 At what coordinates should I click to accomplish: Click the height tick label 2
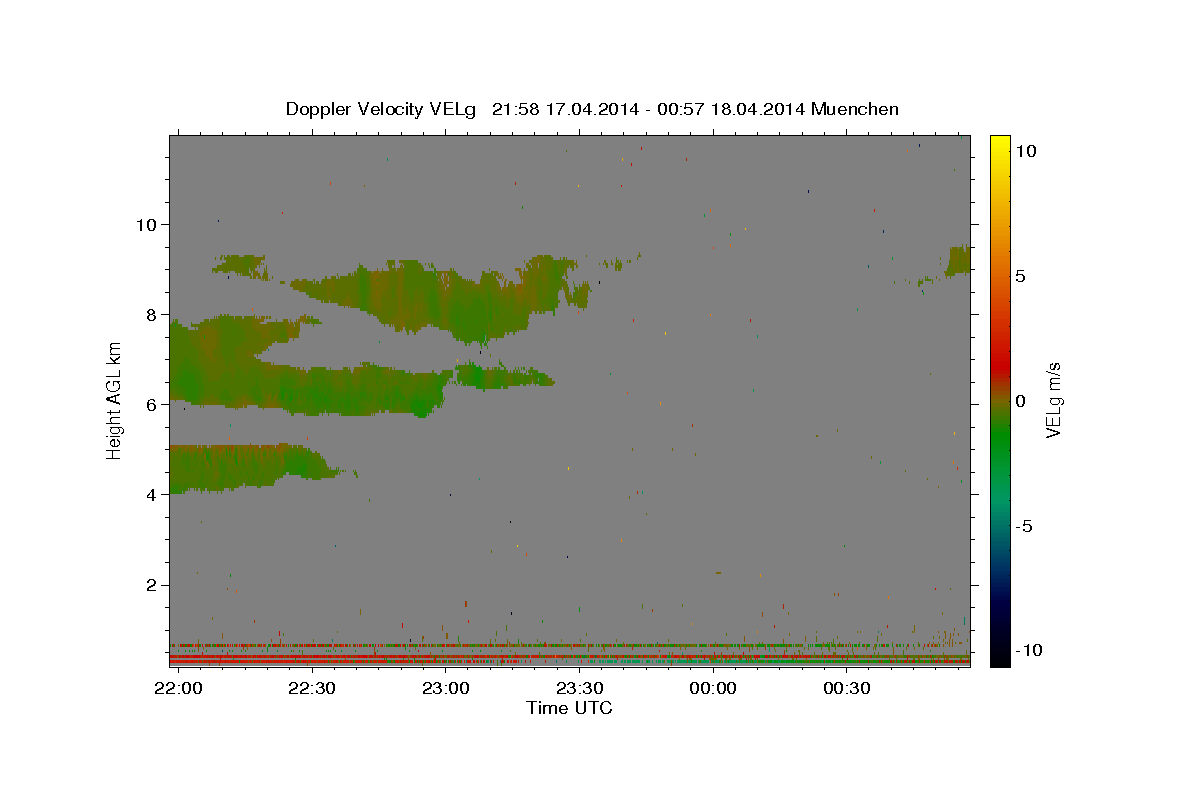pyautogui.click(x=151, y=584)
